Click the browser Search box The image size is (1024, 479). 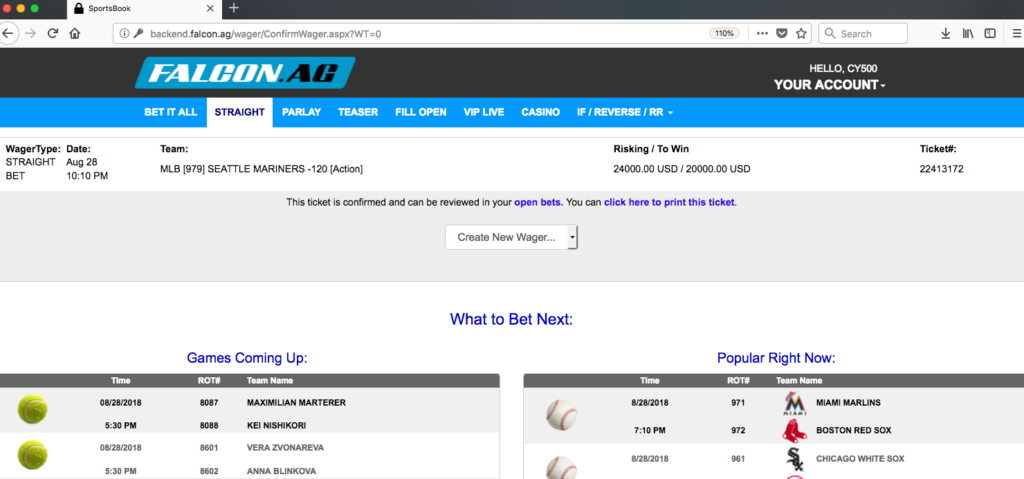[863, 33]
